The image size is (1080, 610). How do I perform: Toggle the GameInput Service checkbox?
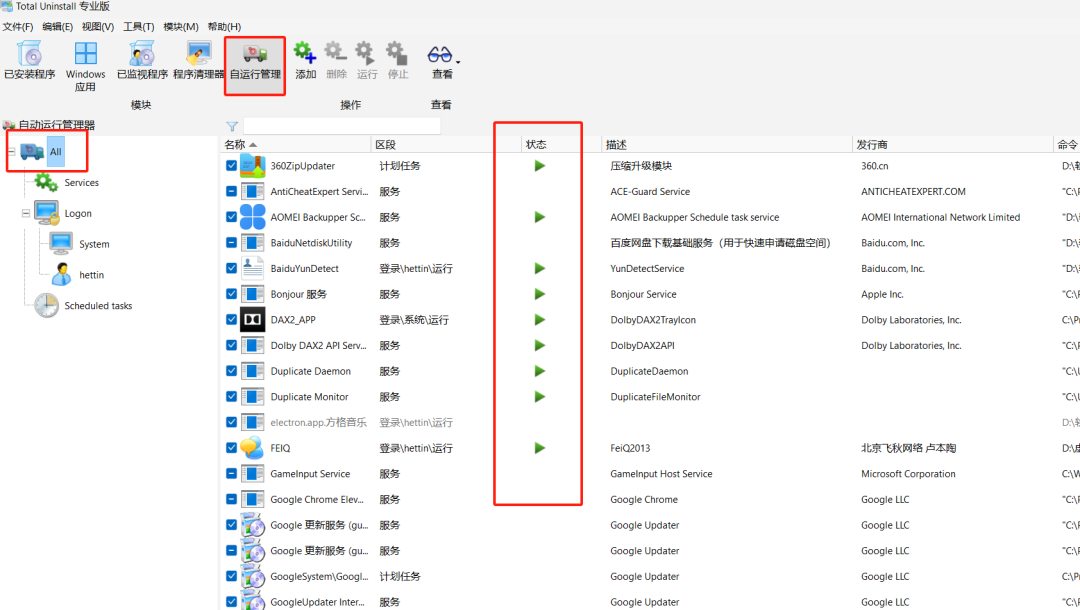(231, 474)
